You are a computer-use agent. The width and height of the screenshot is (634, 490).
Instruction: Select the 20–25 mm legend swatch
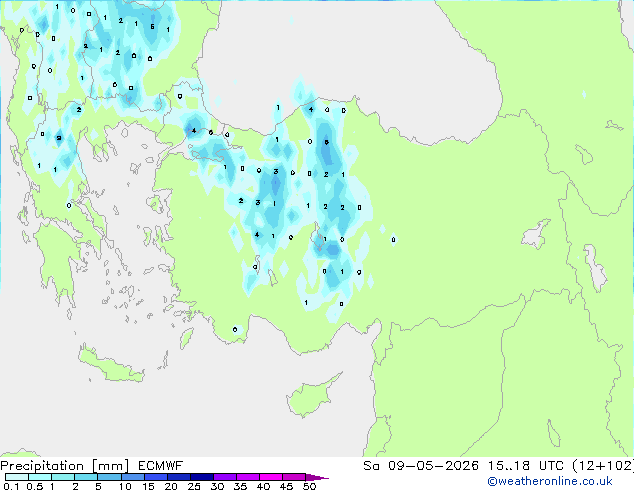[x=179, y=477]
